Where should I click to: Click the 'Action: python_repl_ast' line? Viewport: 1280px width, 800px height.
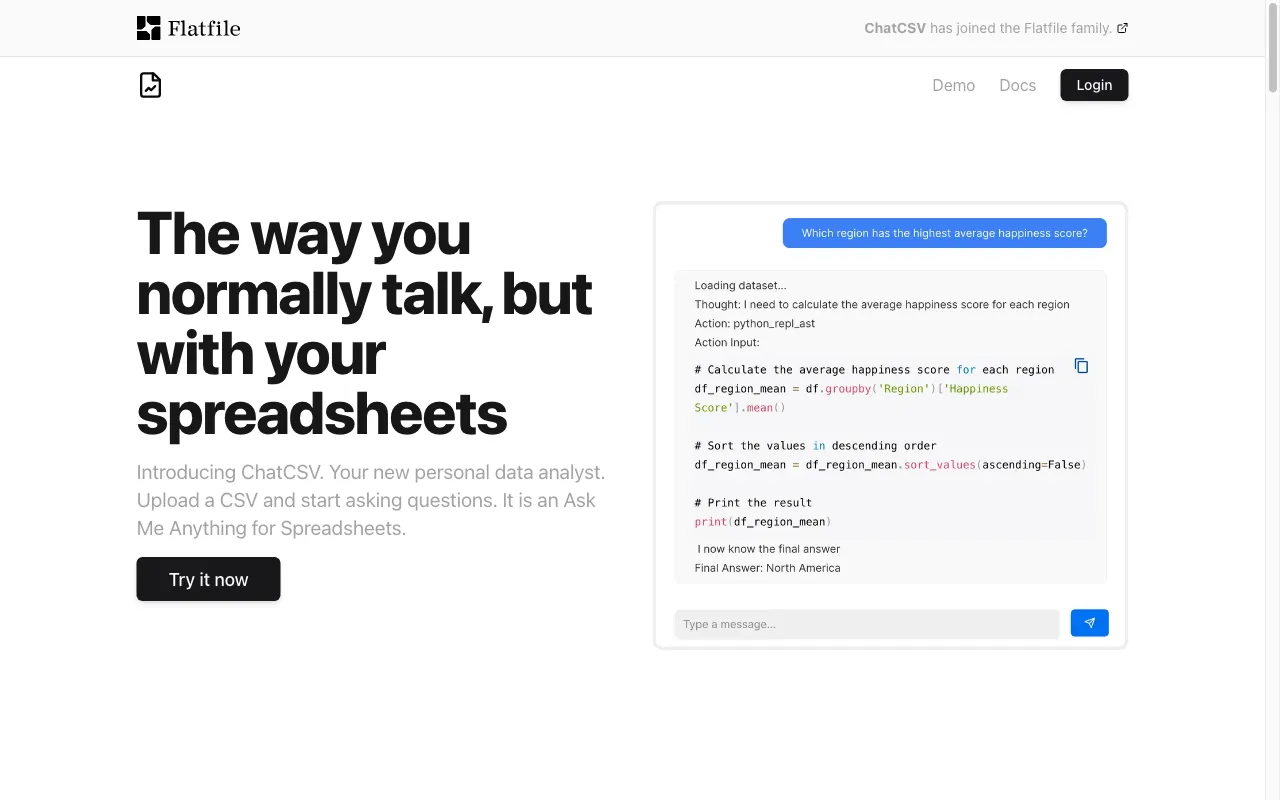pos(755,324)
